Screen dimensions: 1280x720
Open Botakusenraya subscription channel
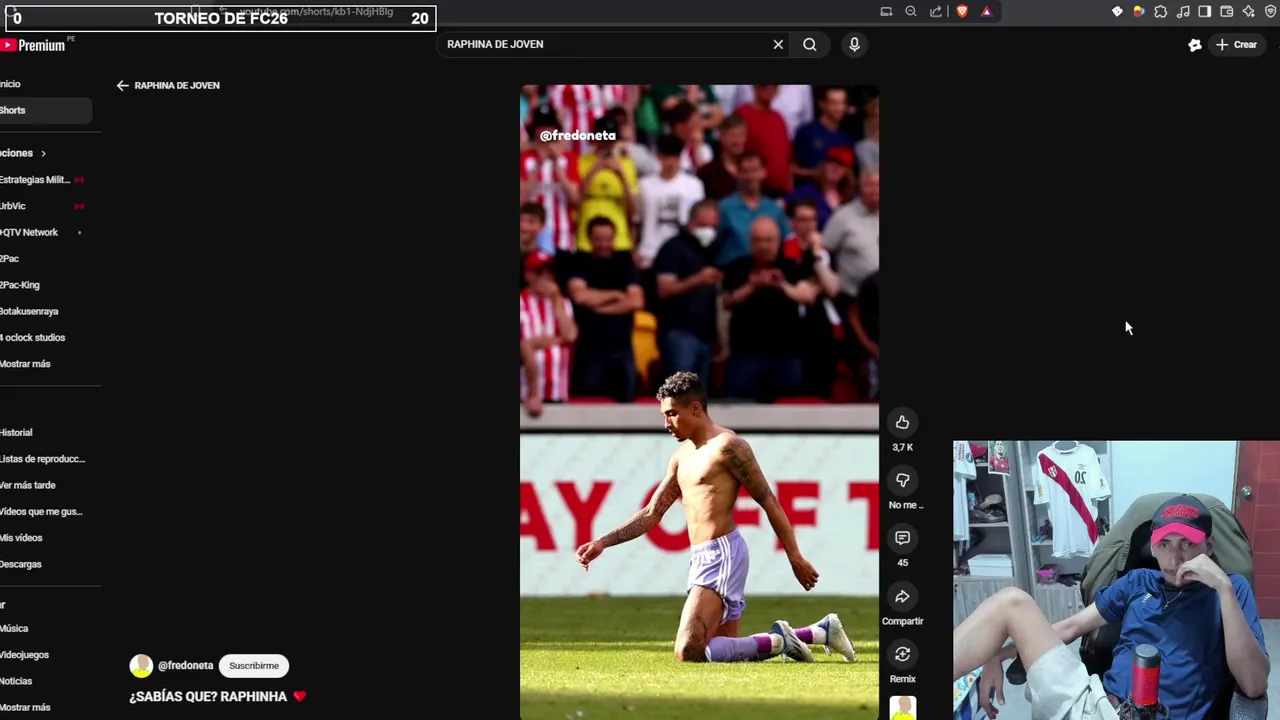[x=29, y=311]
